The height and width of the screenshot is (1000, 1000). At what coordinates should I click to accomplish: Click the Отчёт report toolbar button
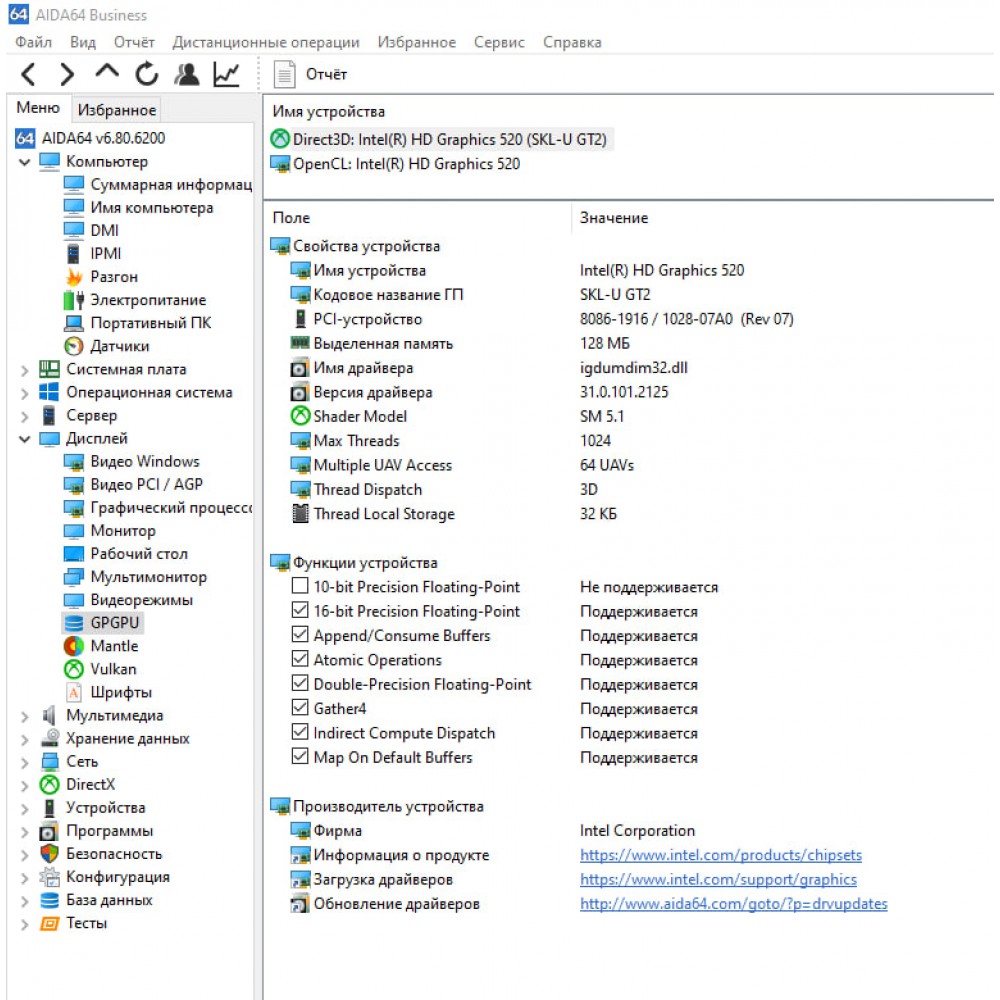[x=311, y=75]
